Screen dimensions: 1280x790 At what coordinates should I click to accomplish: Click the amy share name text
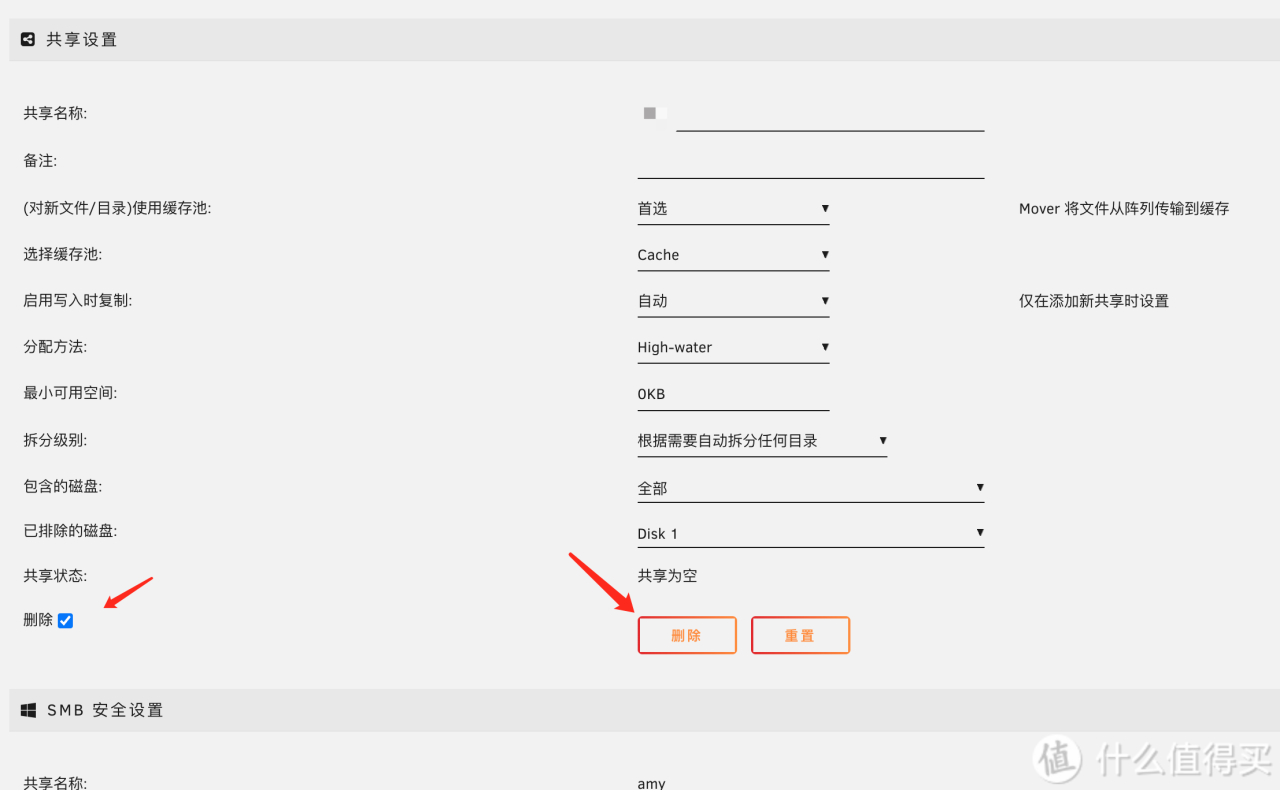pos(650,783)
